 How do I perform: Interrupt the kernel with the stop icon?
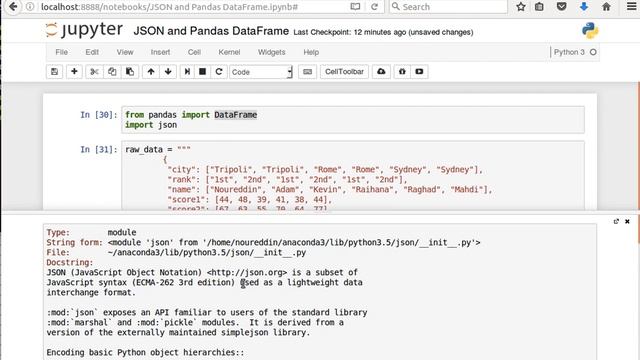pos(202,72)
